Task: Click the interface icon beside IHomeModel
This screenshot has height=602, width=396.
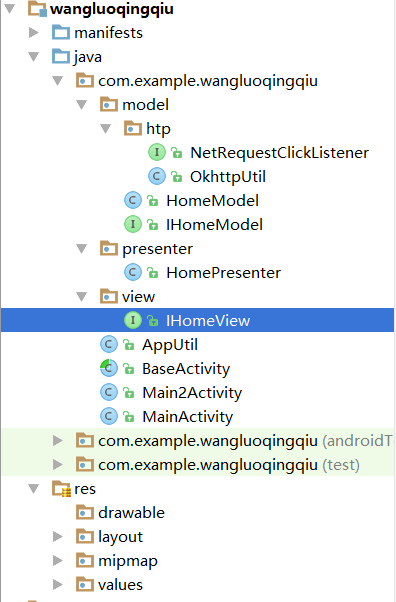Action: (133, 225)
